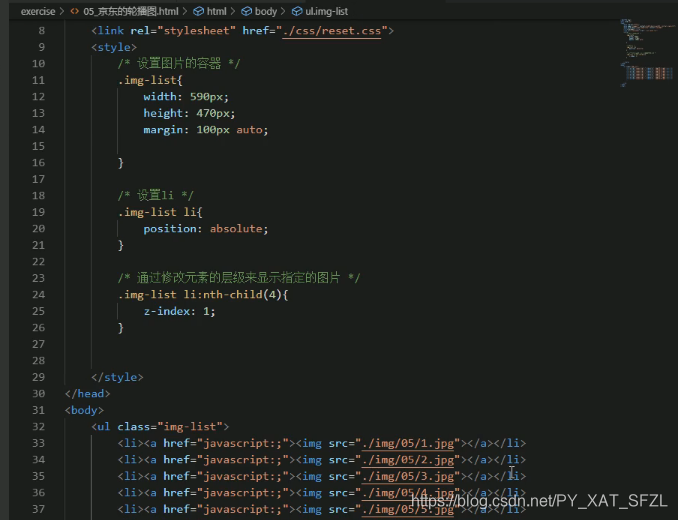
Task: Click the opening <style> tag
Action: click(x=114, y=47)
